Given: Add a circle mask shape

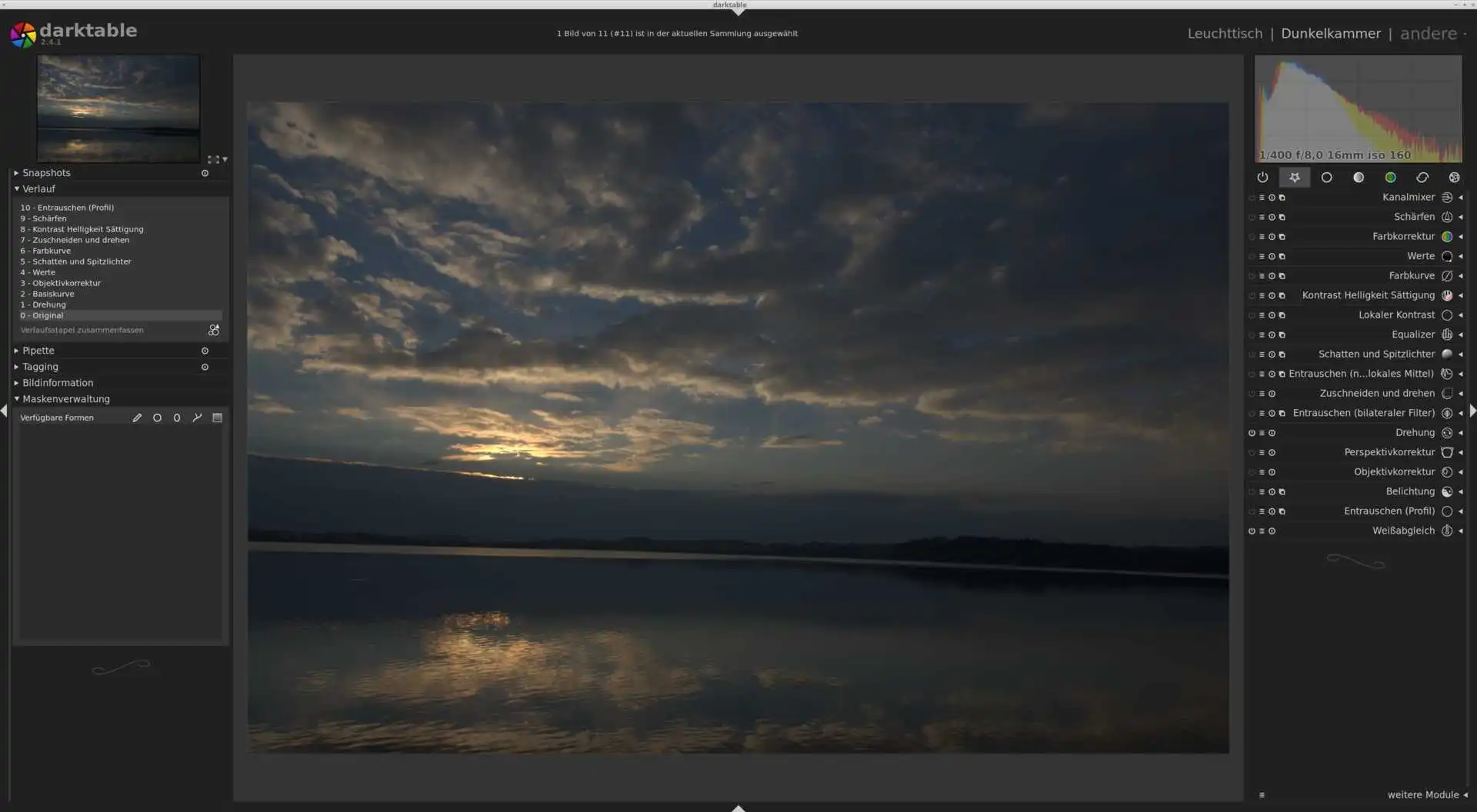Looking at the screenshot, I should pos(157,418).
